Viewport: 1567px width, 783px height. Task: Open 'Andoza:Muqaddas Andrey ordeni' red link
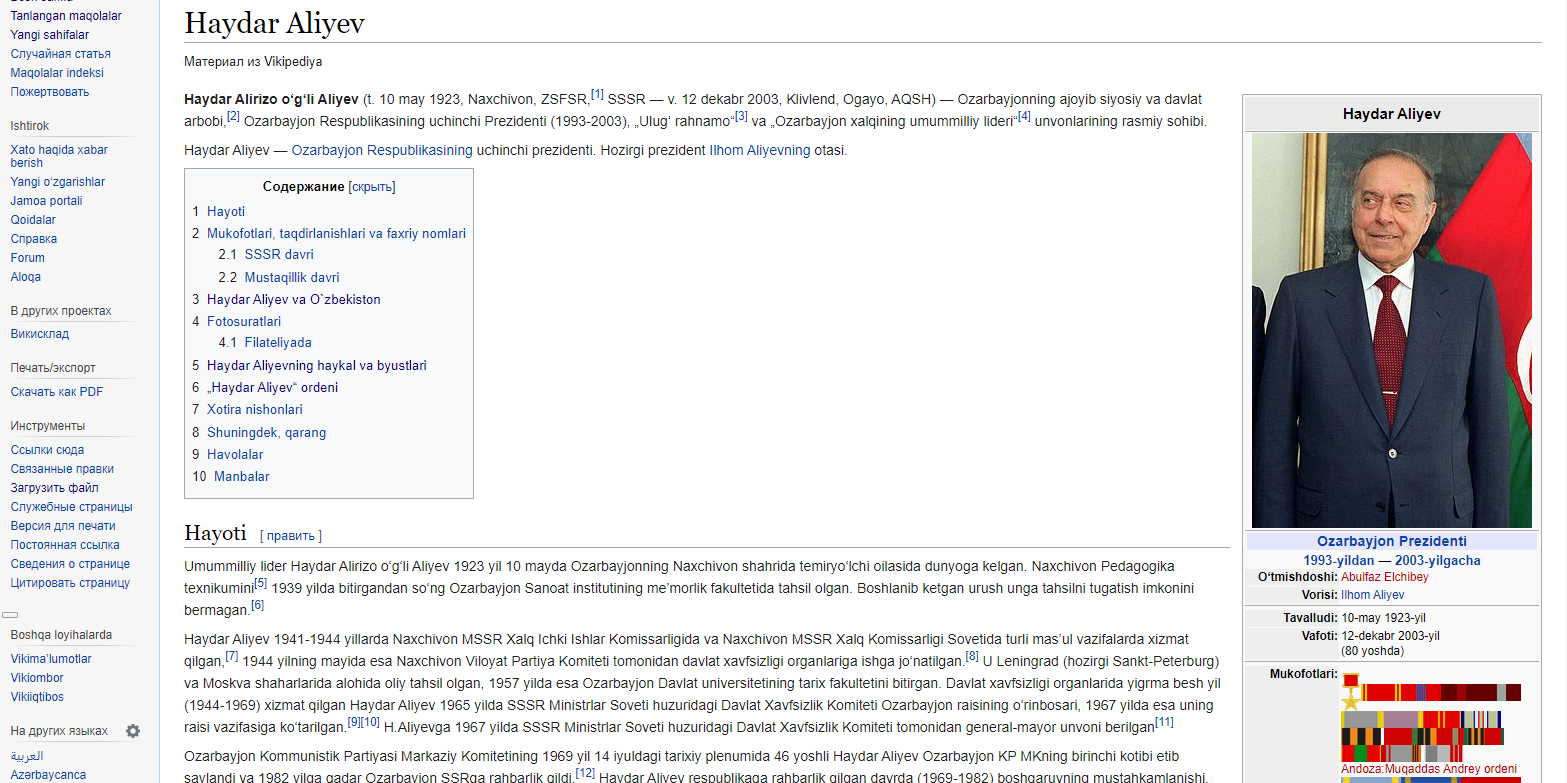point(1428,769)
